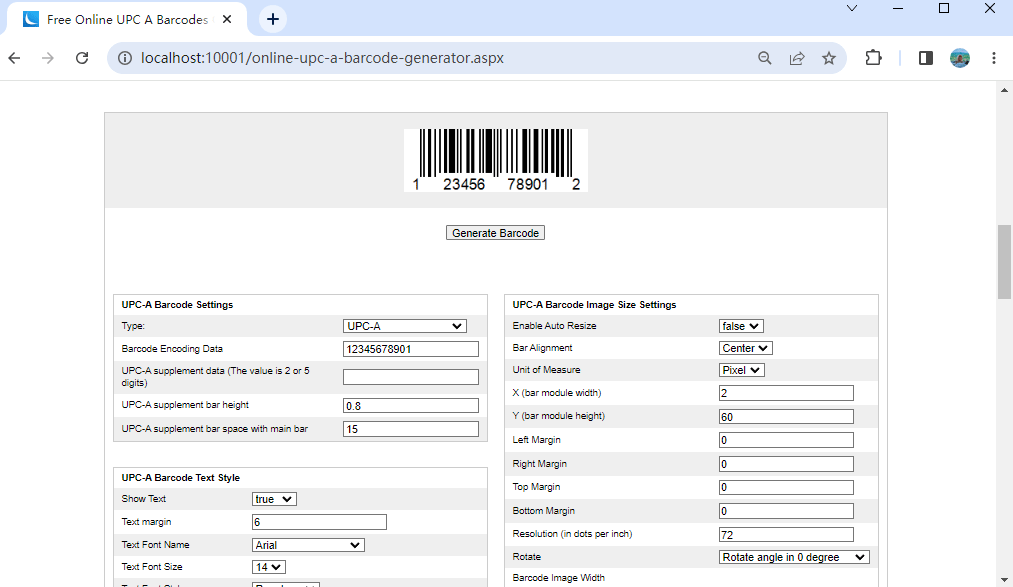The height and width of the screenshot is (587, 1013).
Task: Open a new browser tab
Action: (271, 18)
